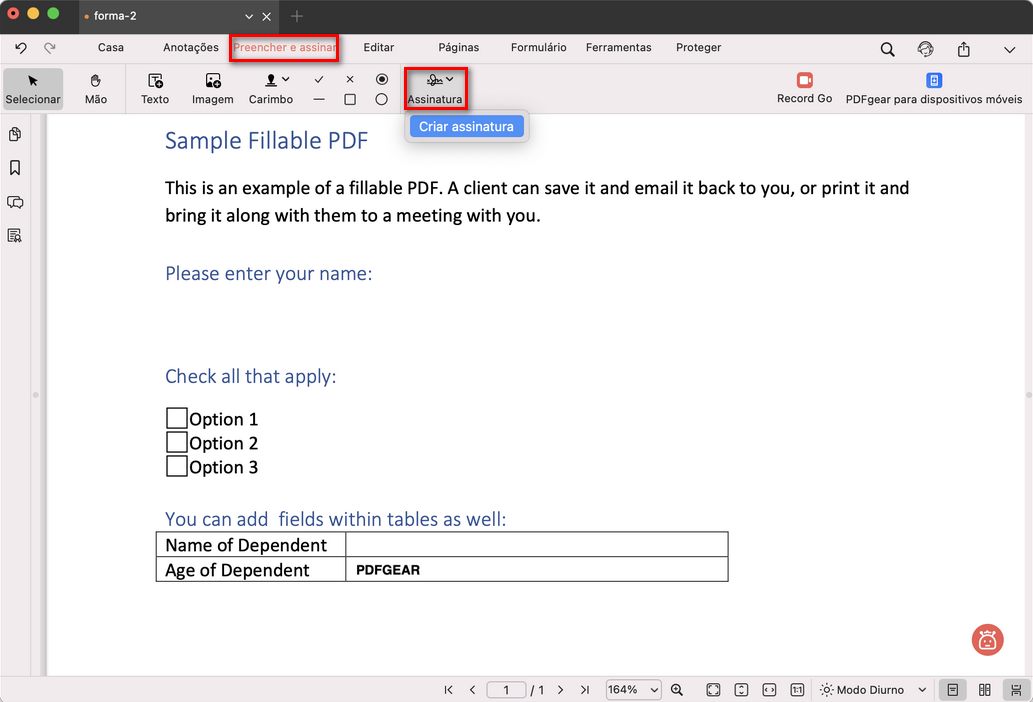Jump to the last page
This screenshot has height=702, width=1033.
(584, 689)
